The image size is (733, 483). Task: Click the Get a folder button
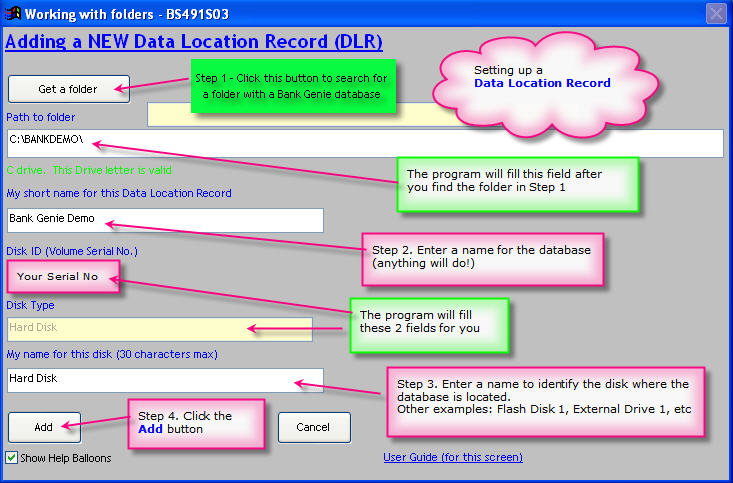click(x=69, y=89)
